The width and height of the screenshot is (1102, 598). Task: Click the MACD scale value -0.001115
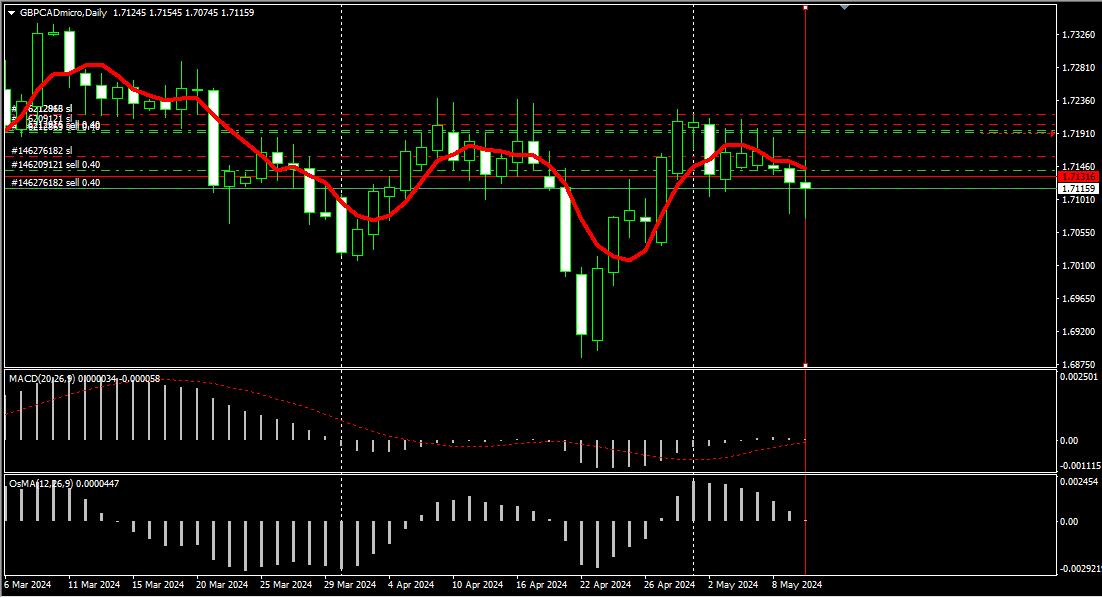(x=1078, y=466)
